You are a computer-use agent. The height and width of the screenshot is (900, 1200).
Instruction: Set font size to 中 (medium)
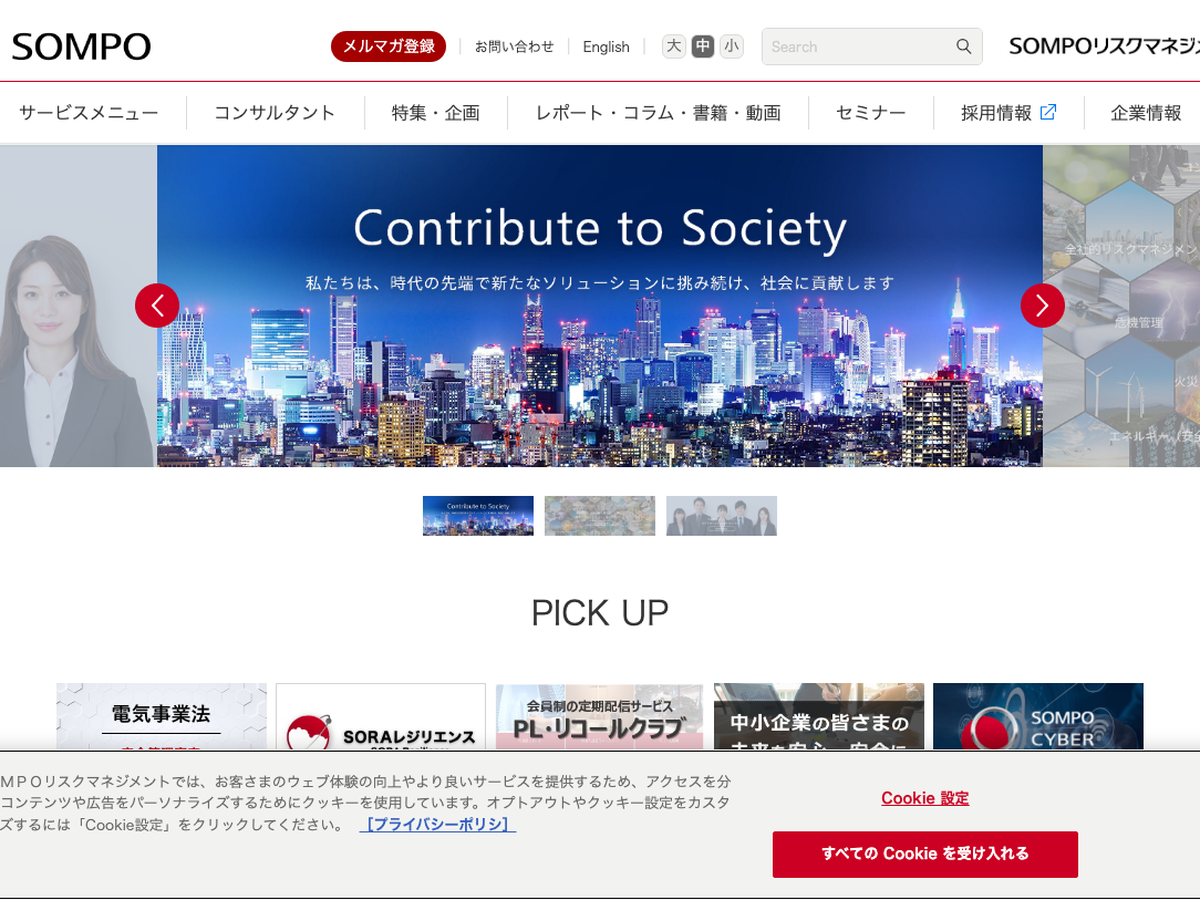tap(703, 46)
